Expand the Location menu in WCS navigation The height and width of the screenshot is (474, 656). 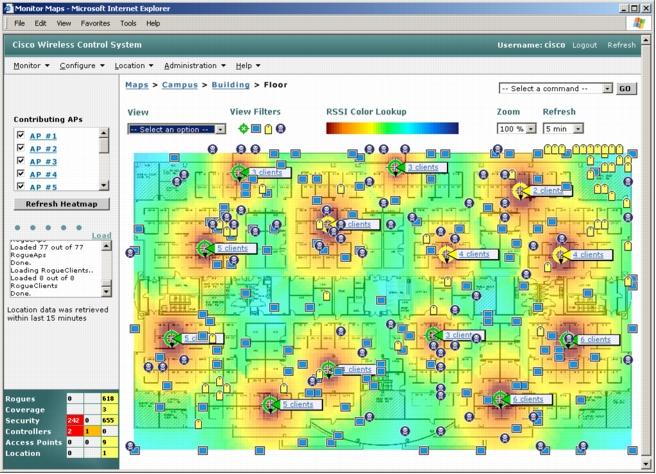pyautogui.click(x=134, y=66)
